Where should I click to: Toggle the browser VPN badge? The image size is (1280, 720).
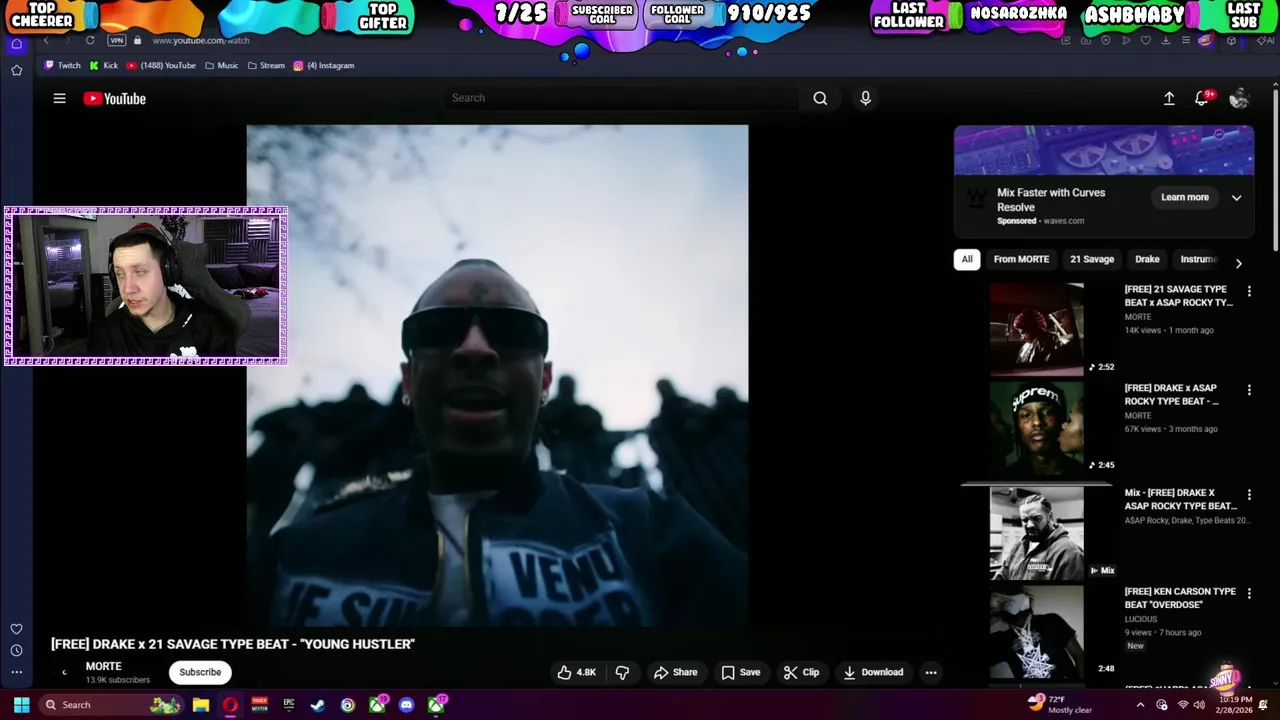[117, 40]
